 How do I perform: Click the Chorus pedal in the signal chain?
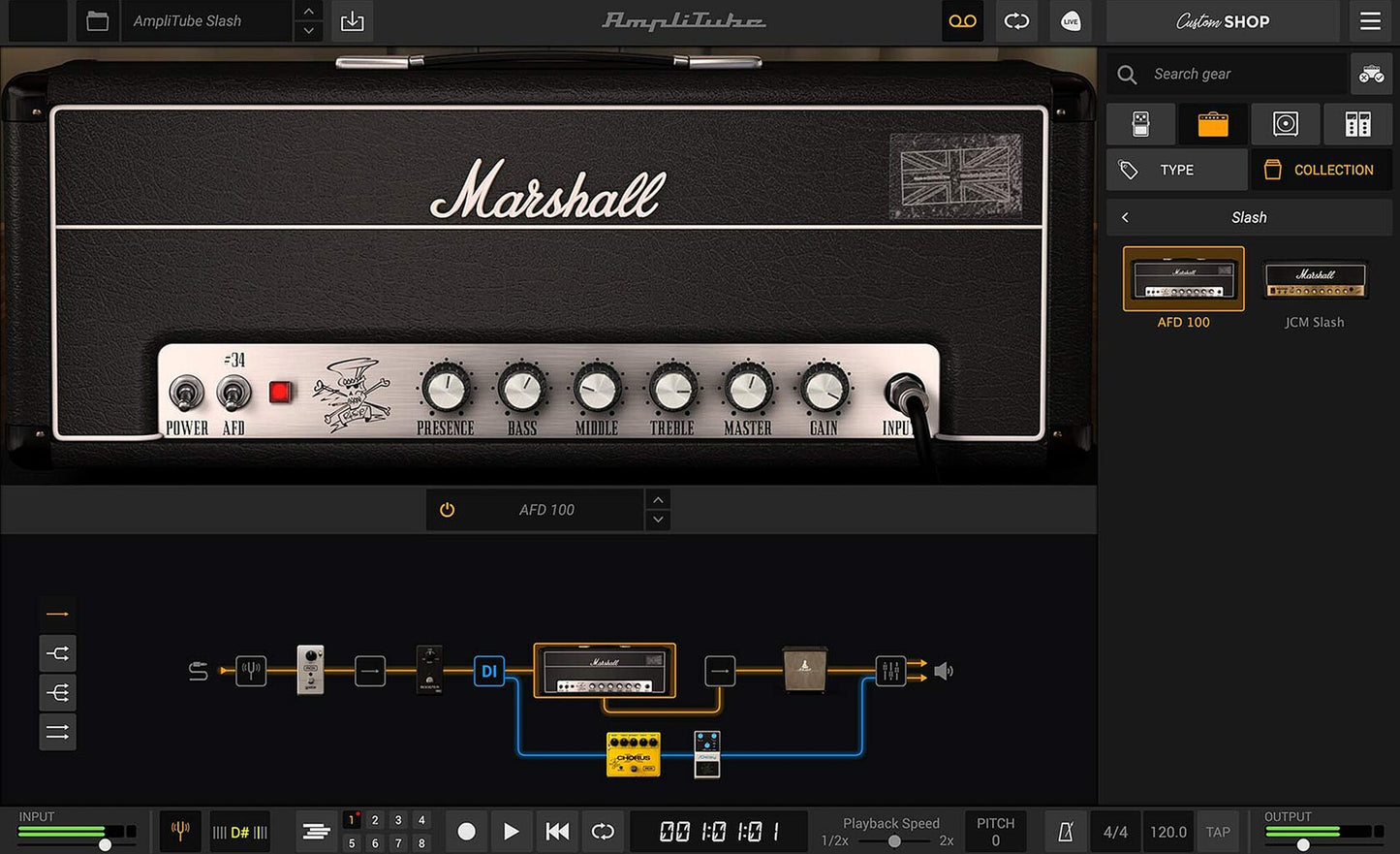pyautogui.click(x=633, y=755)
